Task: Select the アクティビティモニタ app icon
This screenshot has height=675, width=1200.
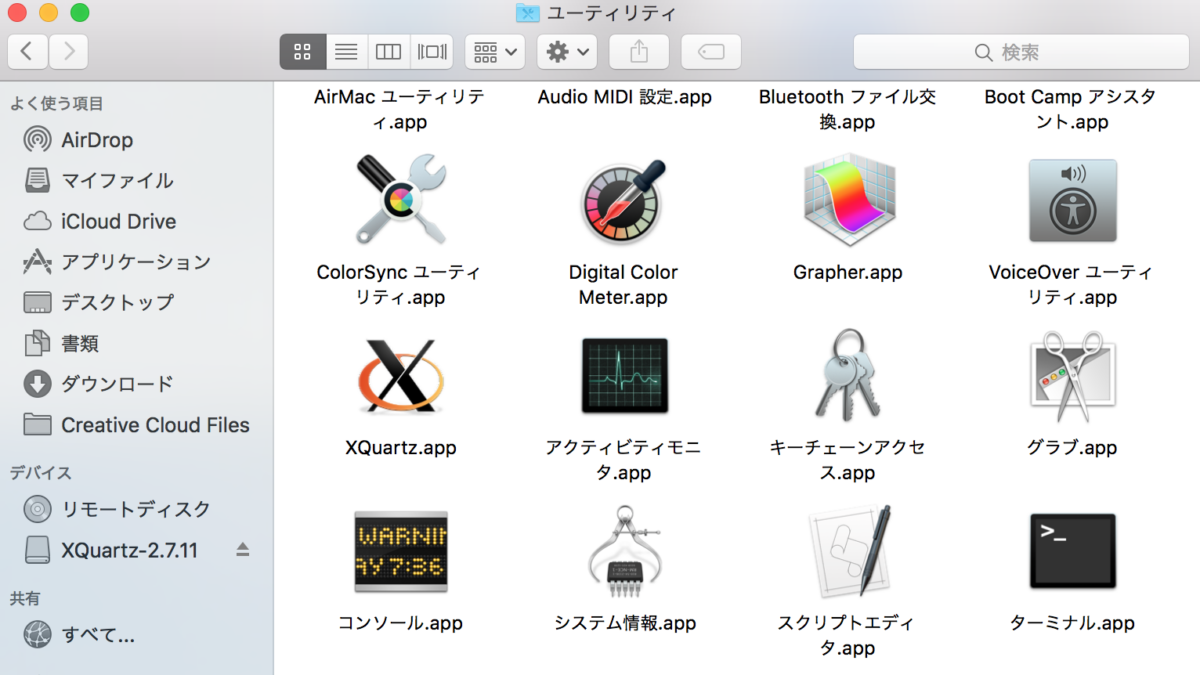Action: [624, 376]
